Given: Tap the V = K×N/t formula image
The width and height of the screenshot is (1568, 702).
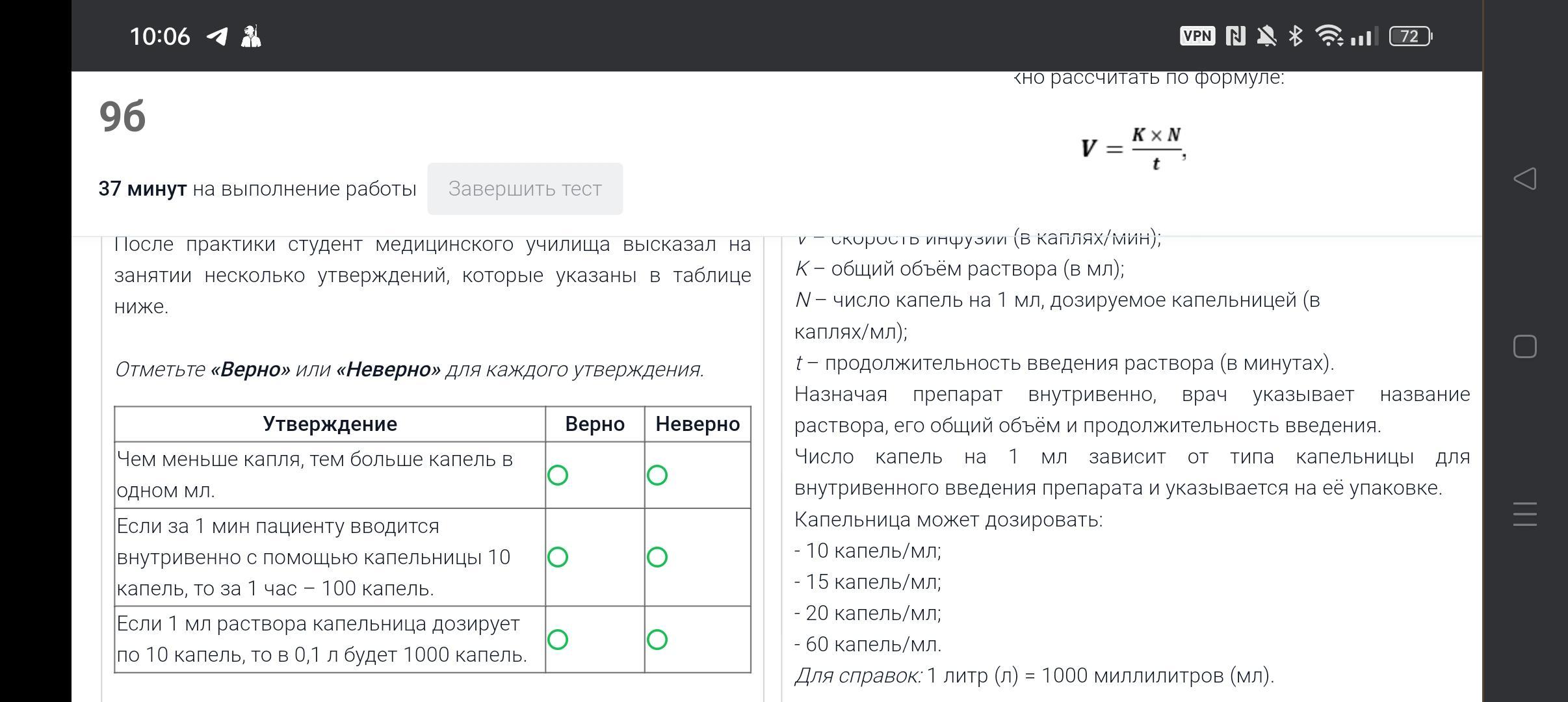Looking at the screenshot, I should pyautogui.click(x=1133, y=149).
